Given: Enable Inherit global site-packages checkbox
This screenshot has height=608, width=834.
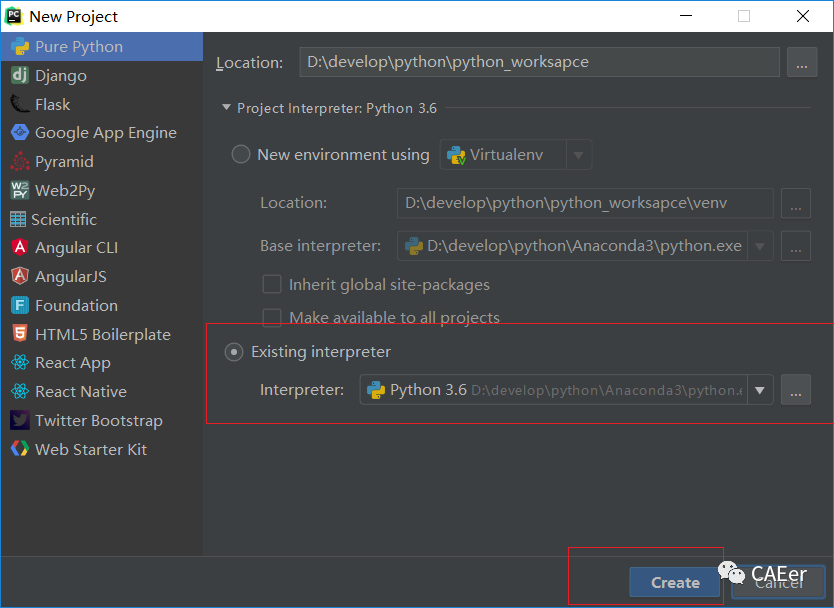Looking at the screenshot, I should (x=272, y=285).
